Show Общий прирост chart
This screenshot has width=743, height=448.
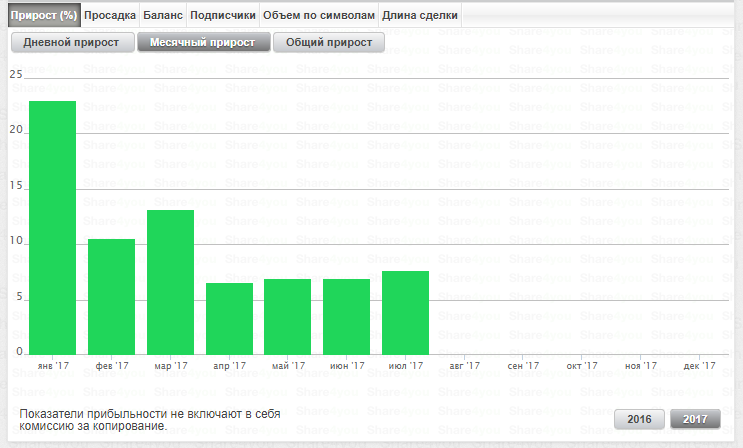328,43
